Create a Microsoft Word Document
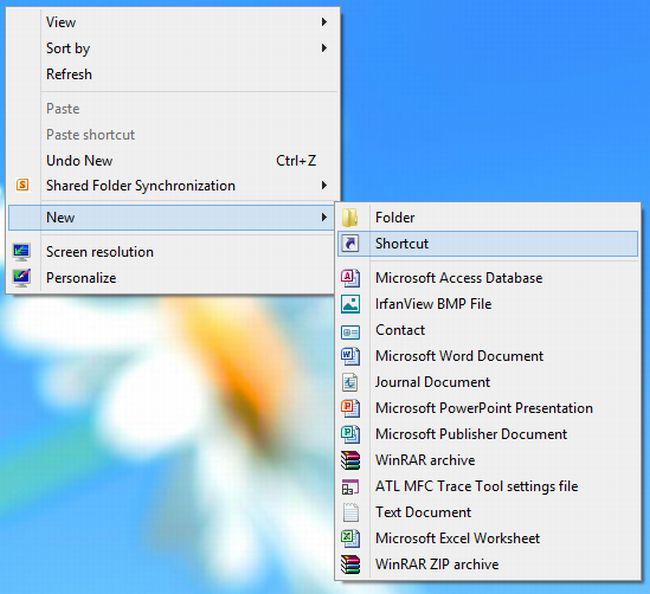This screenshot has width=650, height=594. (x=488, y=356)
